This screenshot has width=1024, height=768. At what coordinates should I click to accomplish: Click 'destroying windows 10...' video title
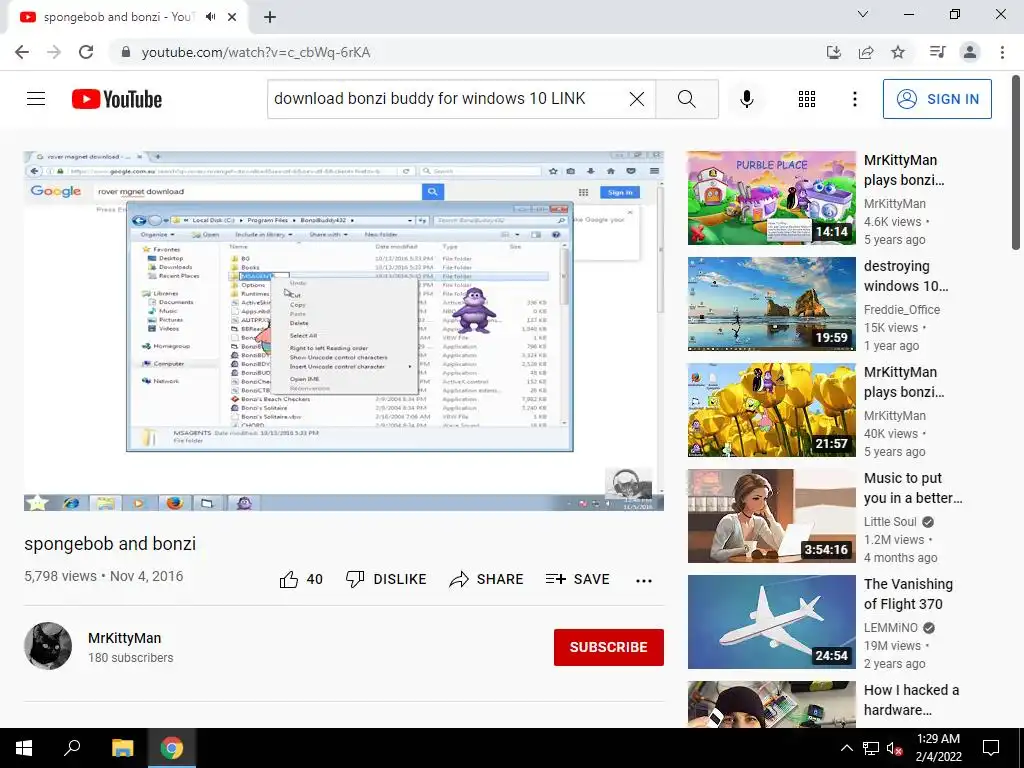[906, 276]
